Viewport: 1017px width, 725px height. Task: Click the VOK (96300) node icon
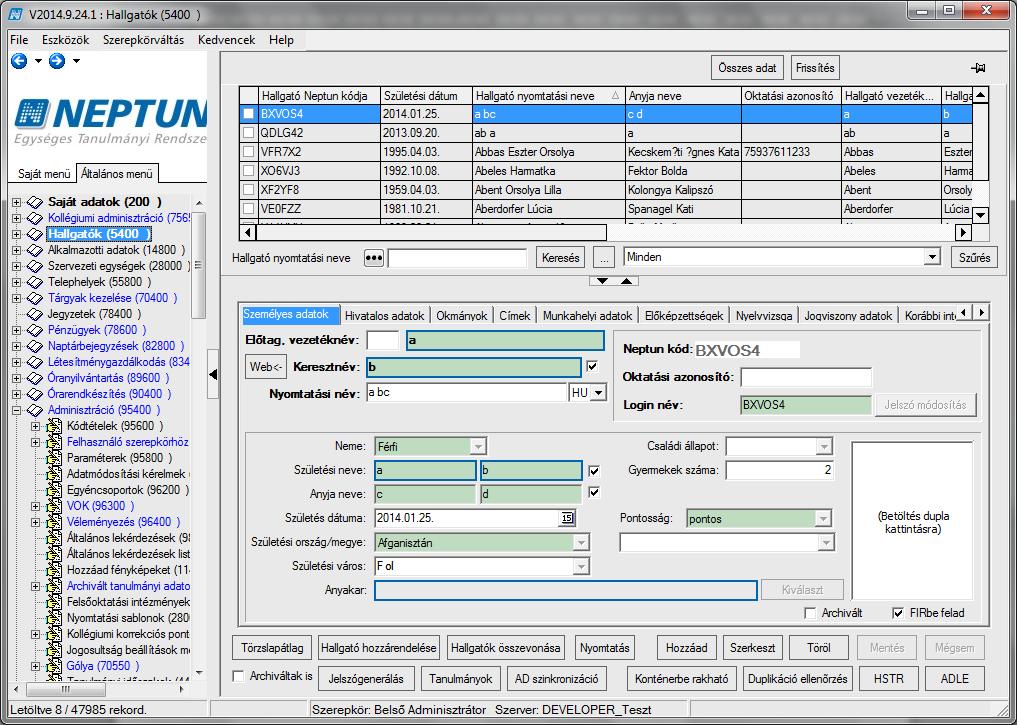coord(54,506)
